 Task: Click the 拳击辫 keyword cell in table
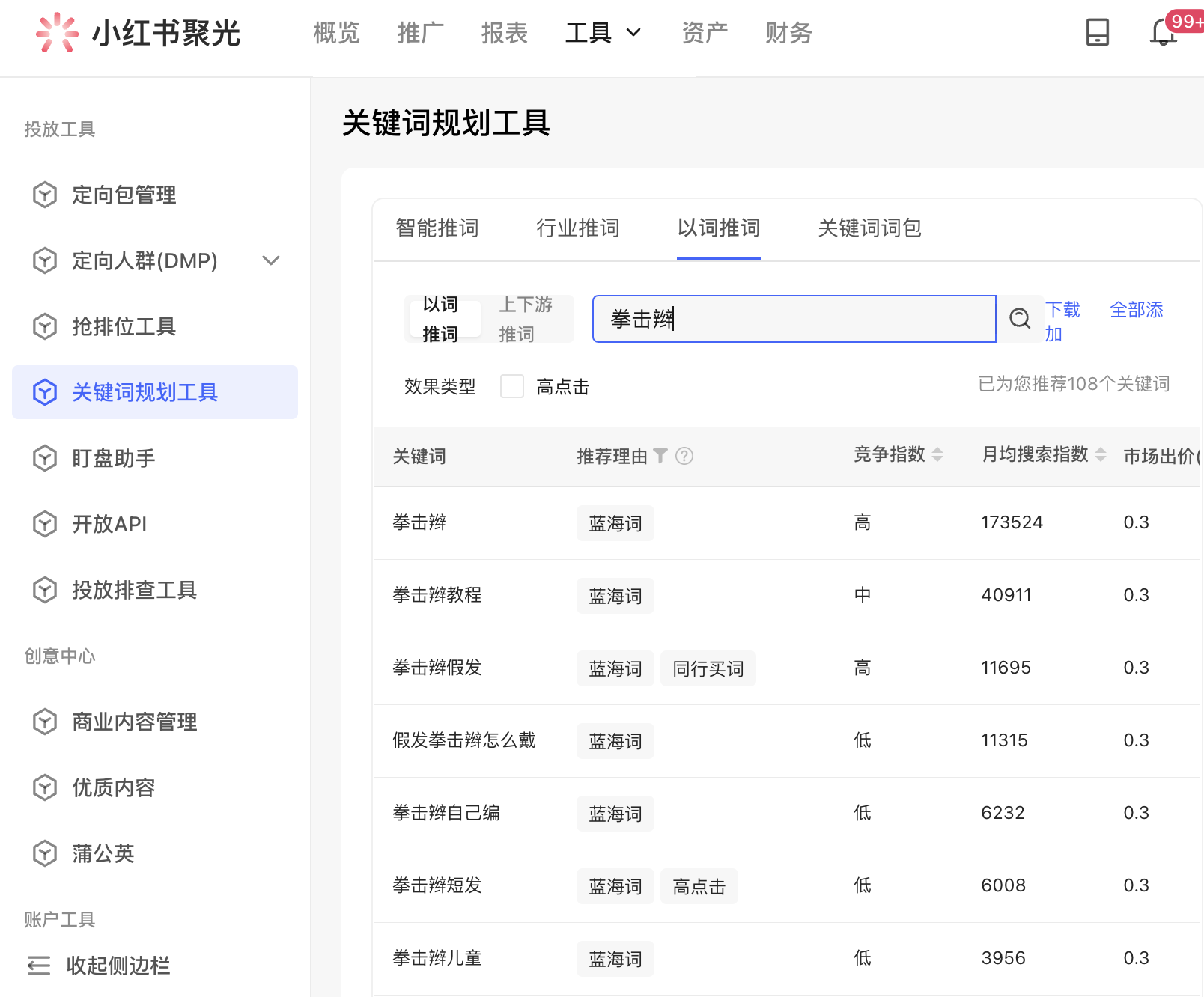[419, 522]
